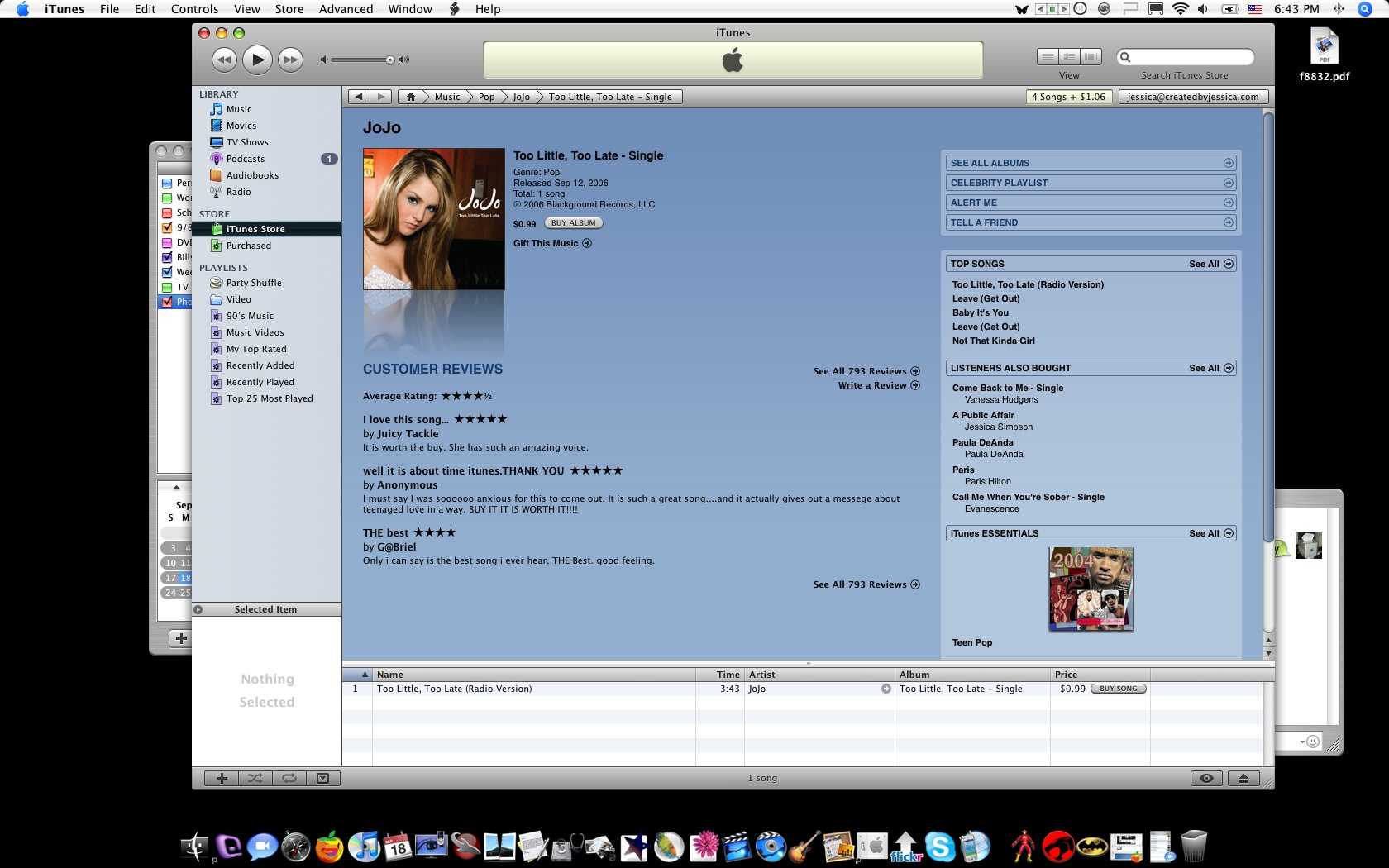Sort the song list by Name column
The image size is (1389, 868).
pyautogui.click(x=533, y=675)
